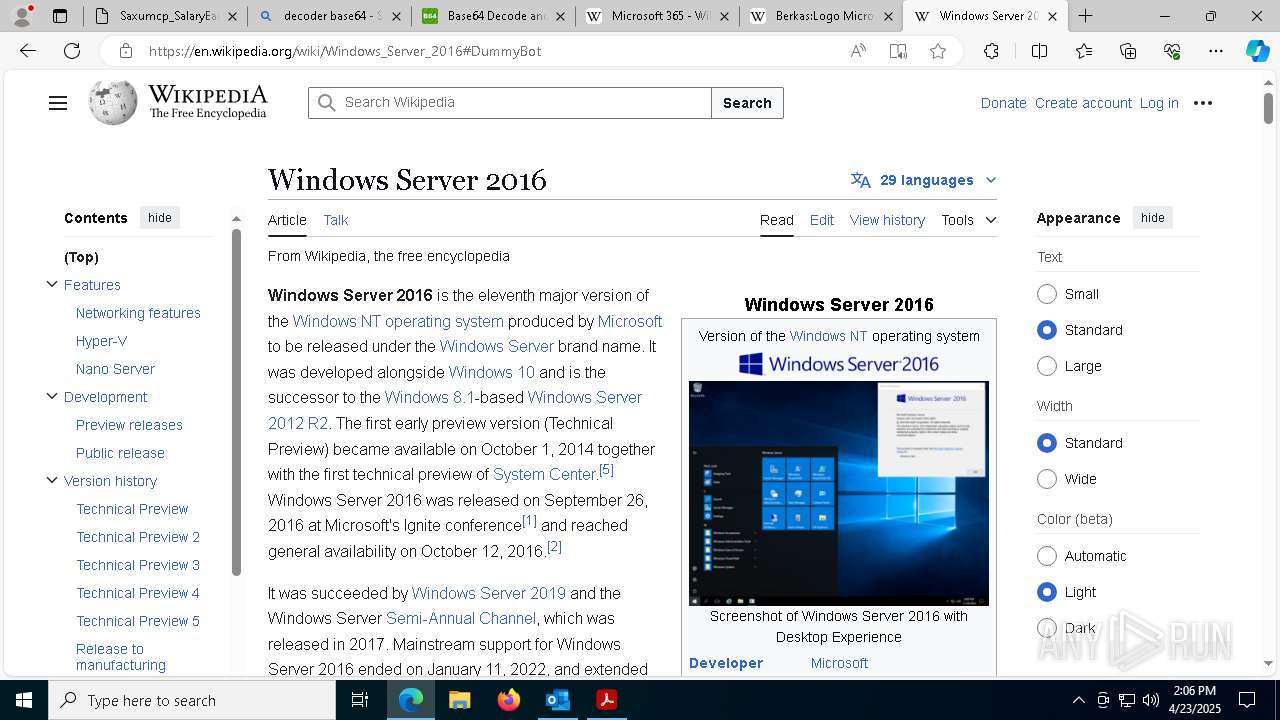Hide the Appearance panel
1280x720 pixels.
pyautogui.click(x=1153, y=218)
